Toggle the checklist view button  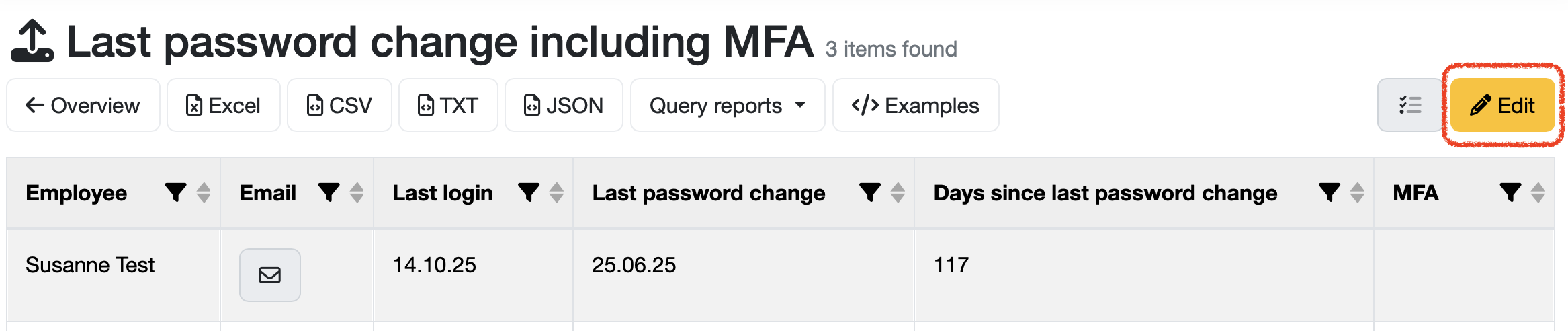(1409, 105)
